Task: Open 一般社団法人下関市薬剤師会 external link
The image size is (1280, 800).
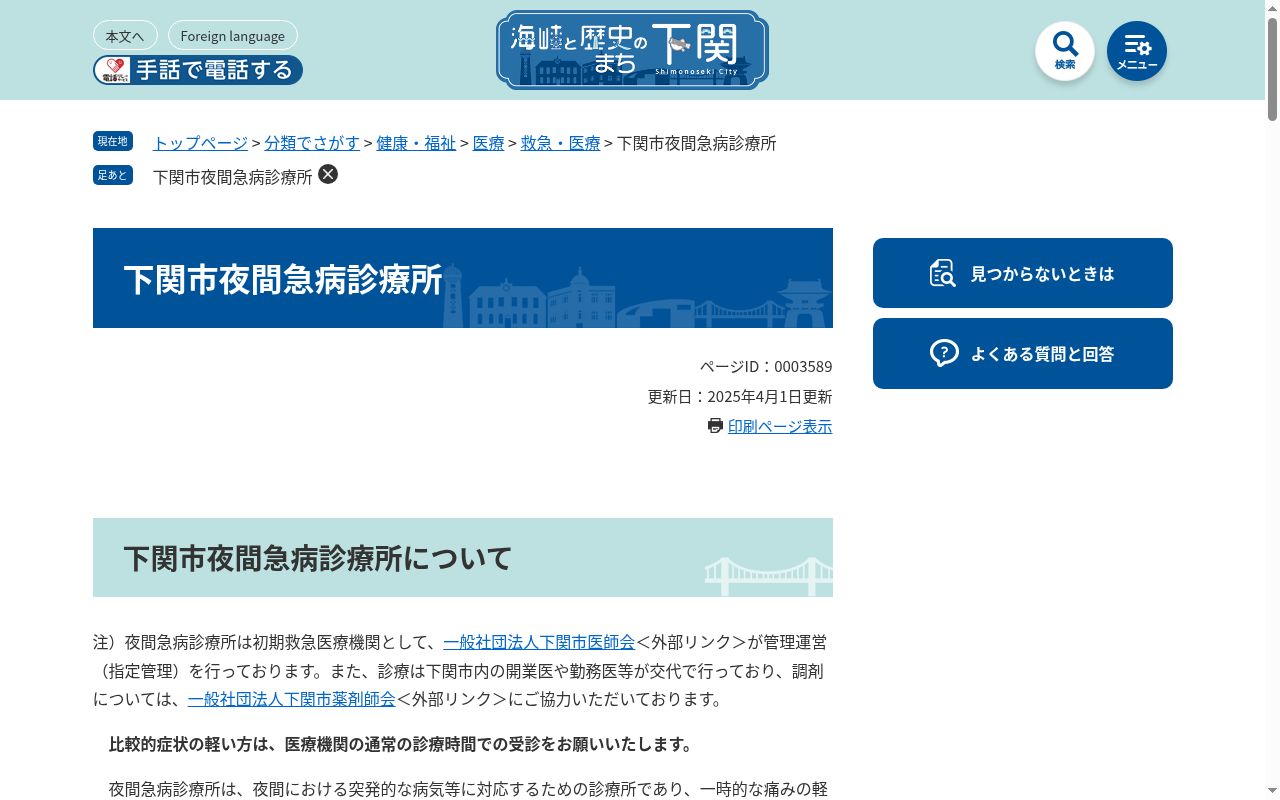Action: click(292, 699)
